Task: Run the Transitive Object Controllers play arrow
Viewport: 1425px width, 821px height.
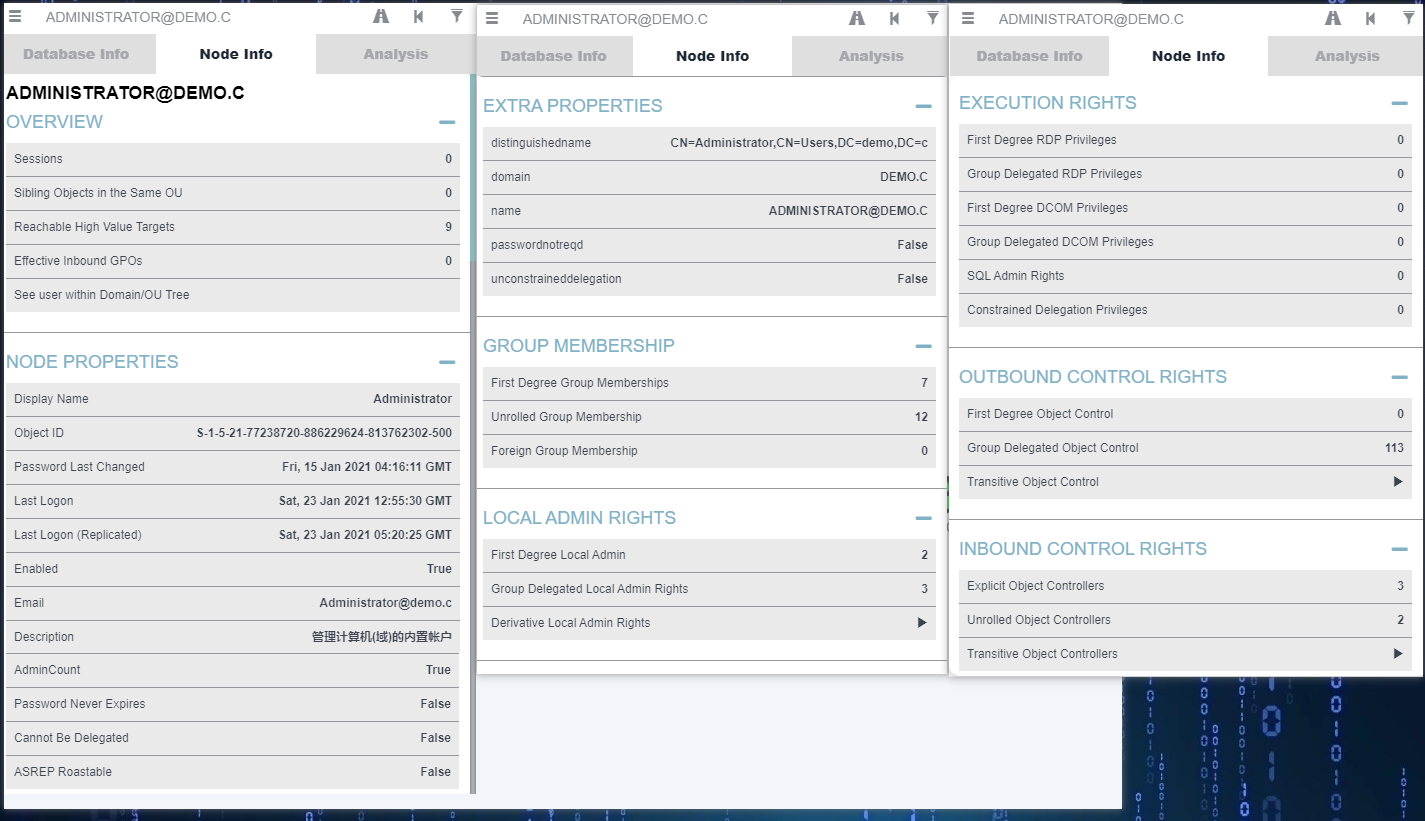Action: point(1398,654)
